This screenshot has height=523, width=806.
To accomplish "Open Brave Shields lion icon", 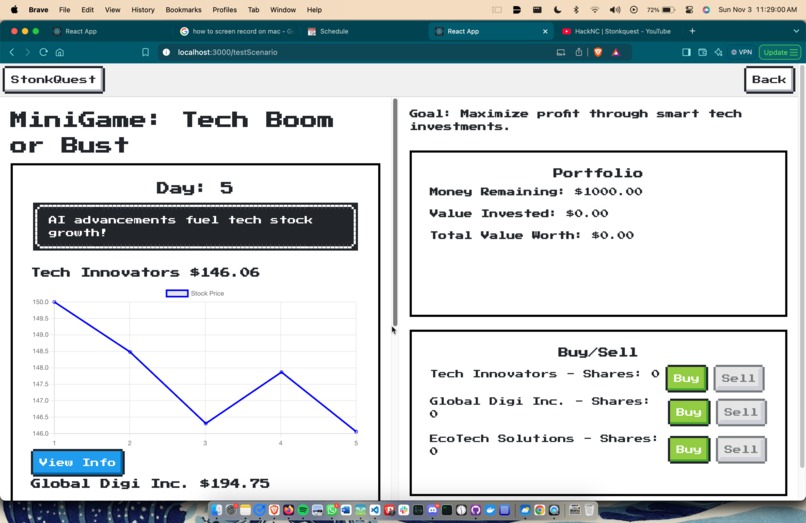I will 598,52.
